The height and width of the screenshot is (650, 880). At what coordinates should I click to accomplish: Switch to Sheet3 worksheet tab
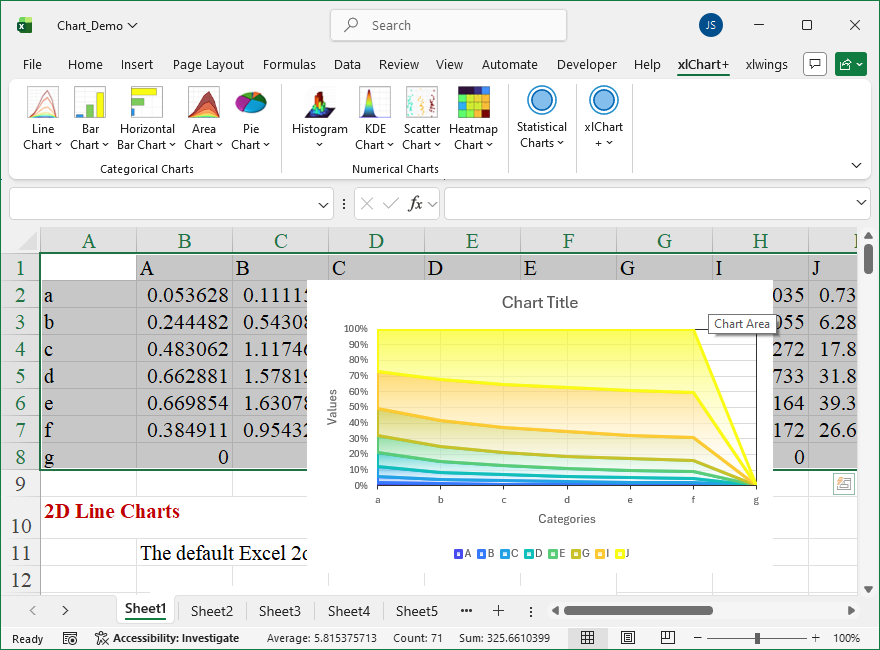[x=280, y=611]
